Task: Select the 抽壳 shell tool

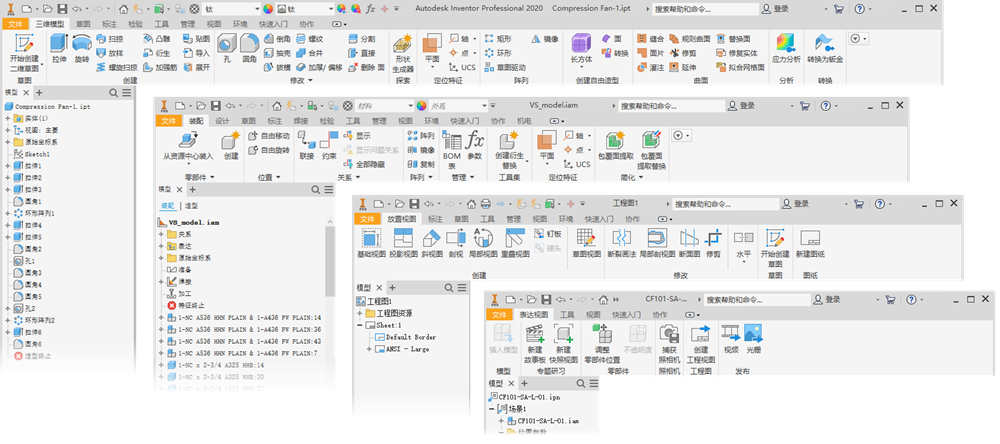Action: (277, 53)
